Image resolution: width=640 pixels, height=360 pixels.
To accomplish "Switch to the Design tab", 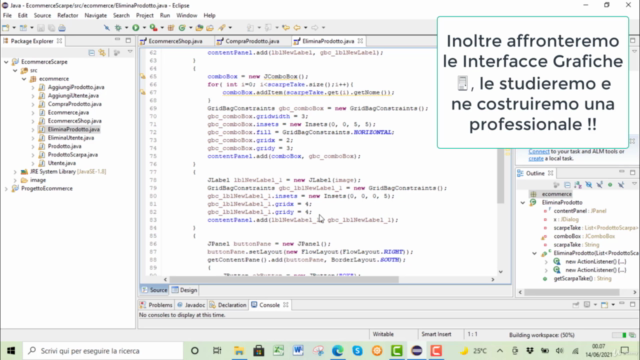I will (184, 290).
